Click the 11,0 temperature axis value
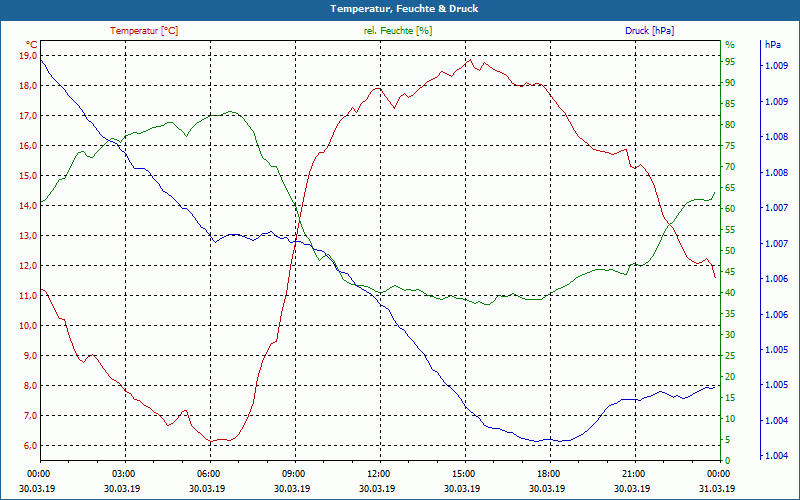Viewport: 800px width, 500px height. [x=28, y=295]
